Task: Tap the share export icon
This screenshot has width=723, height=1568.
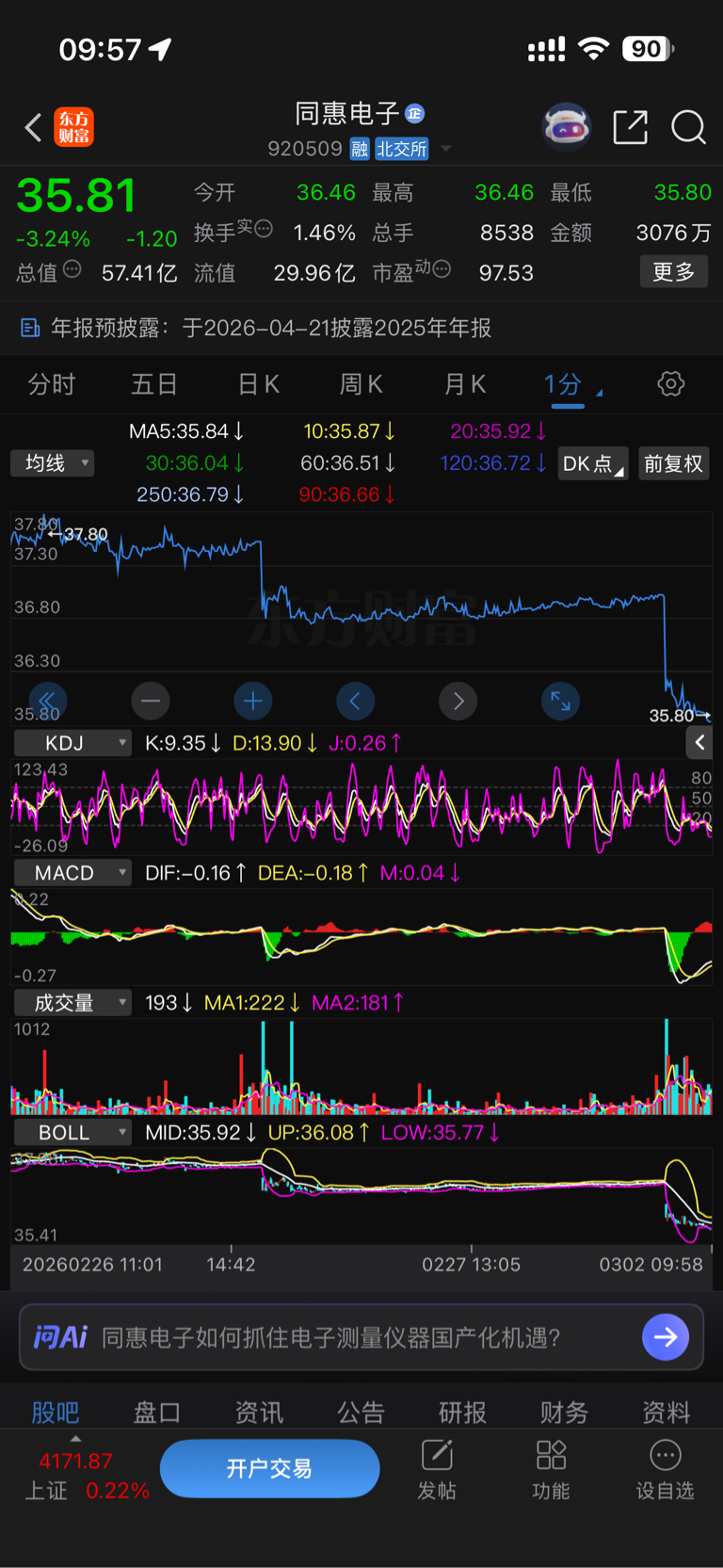Action: click(x=630, y=127)
